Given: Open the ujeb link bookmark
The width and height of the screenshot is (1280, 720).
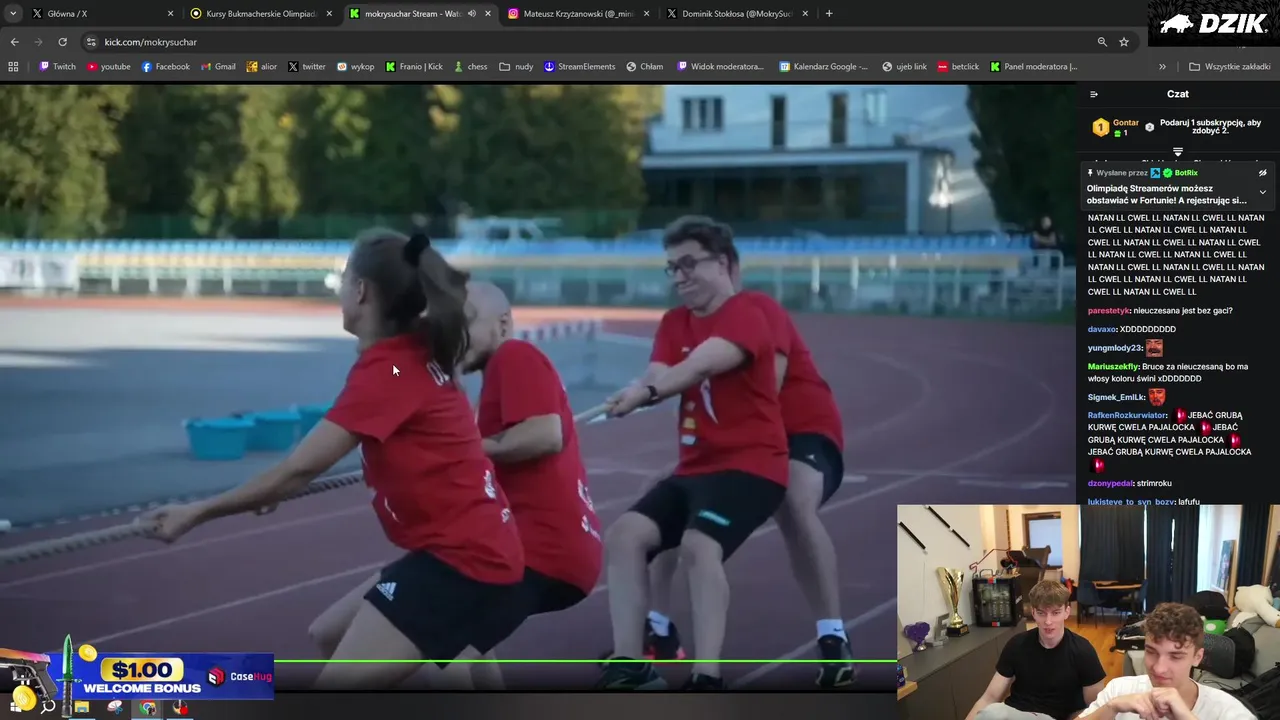Looking at the screenshot, I should pos(904,67).
